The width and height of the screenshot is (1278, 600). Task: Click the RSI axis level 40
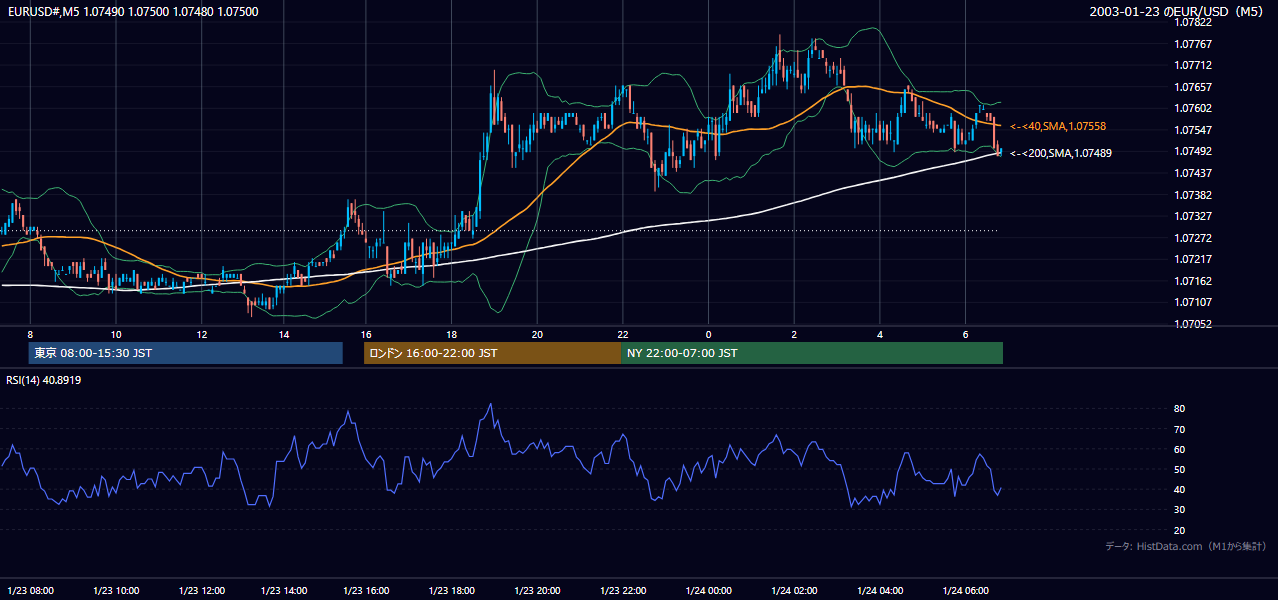1179,489
